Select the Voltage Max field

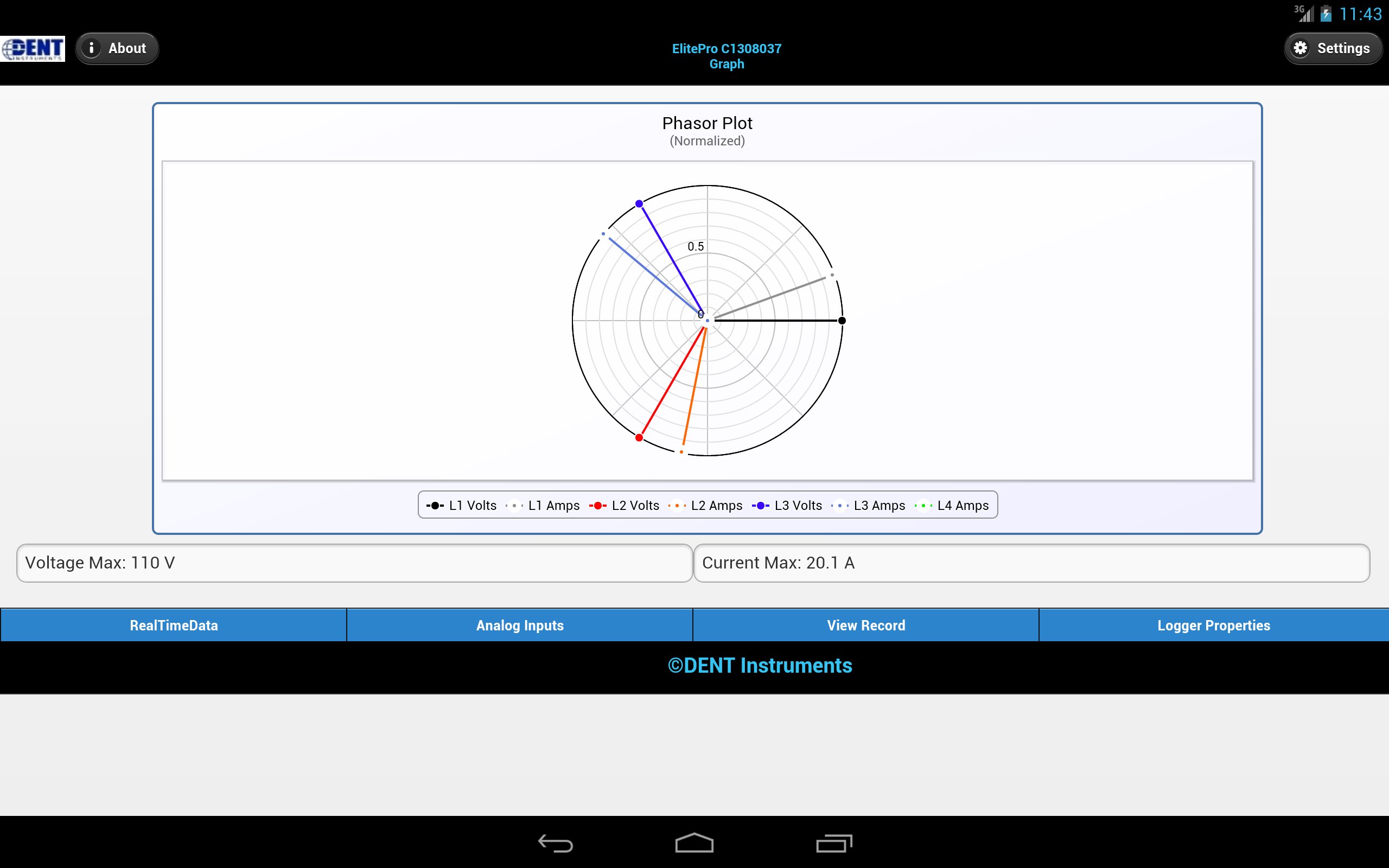pos(354,563)
